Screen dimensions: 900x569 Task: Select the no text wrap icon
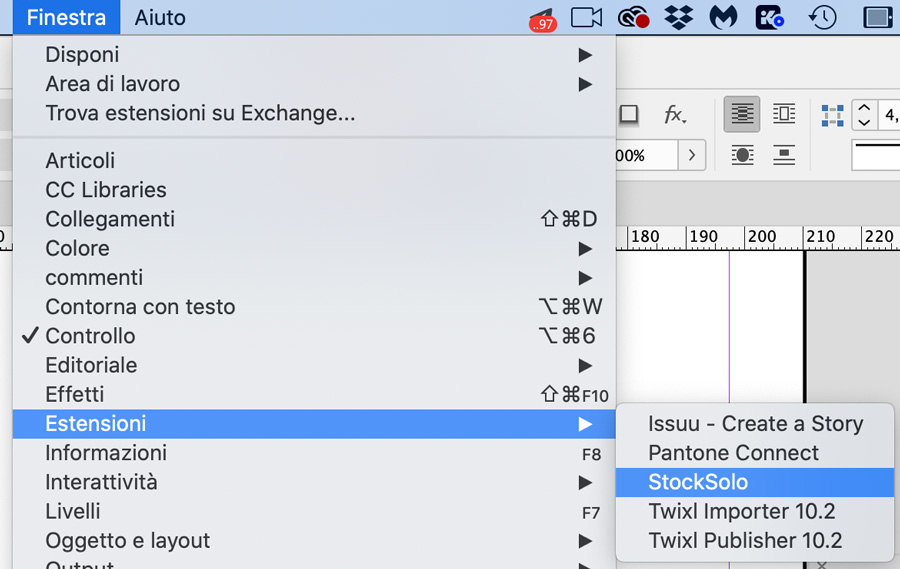coord(742,114)
